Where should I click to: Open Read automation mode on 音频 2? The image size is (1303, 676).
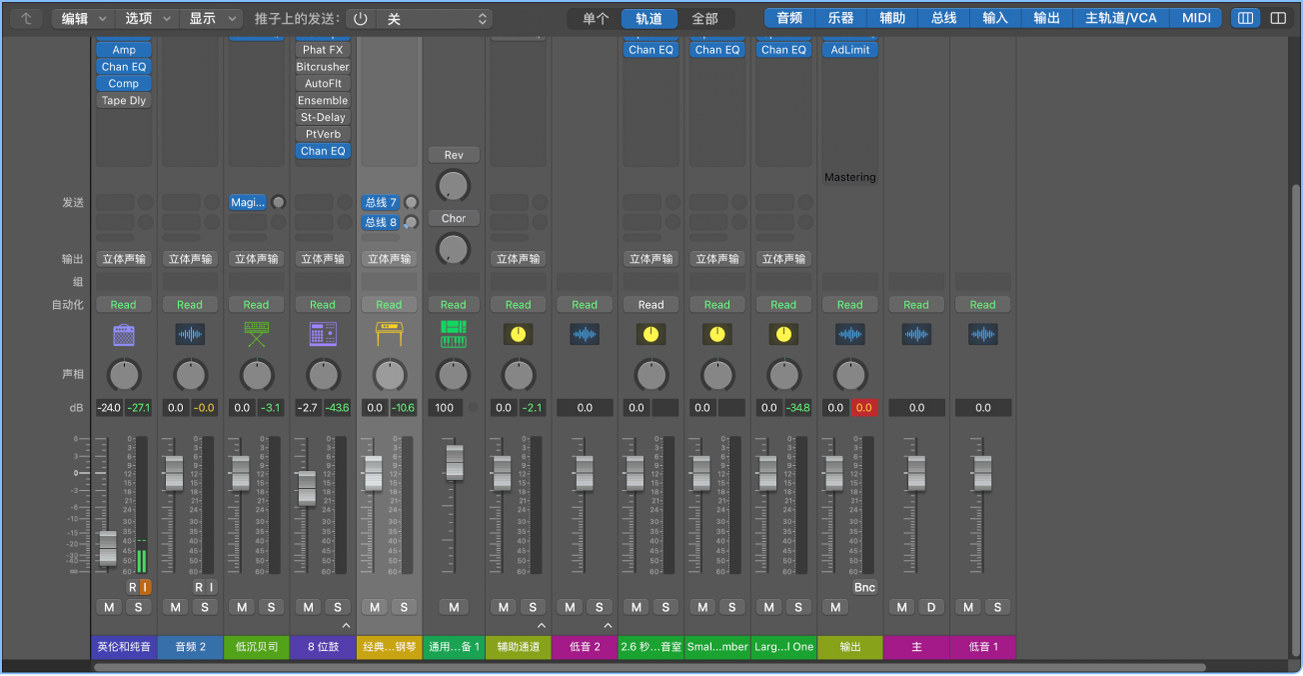pyautogui.click(x=190, y=305)
